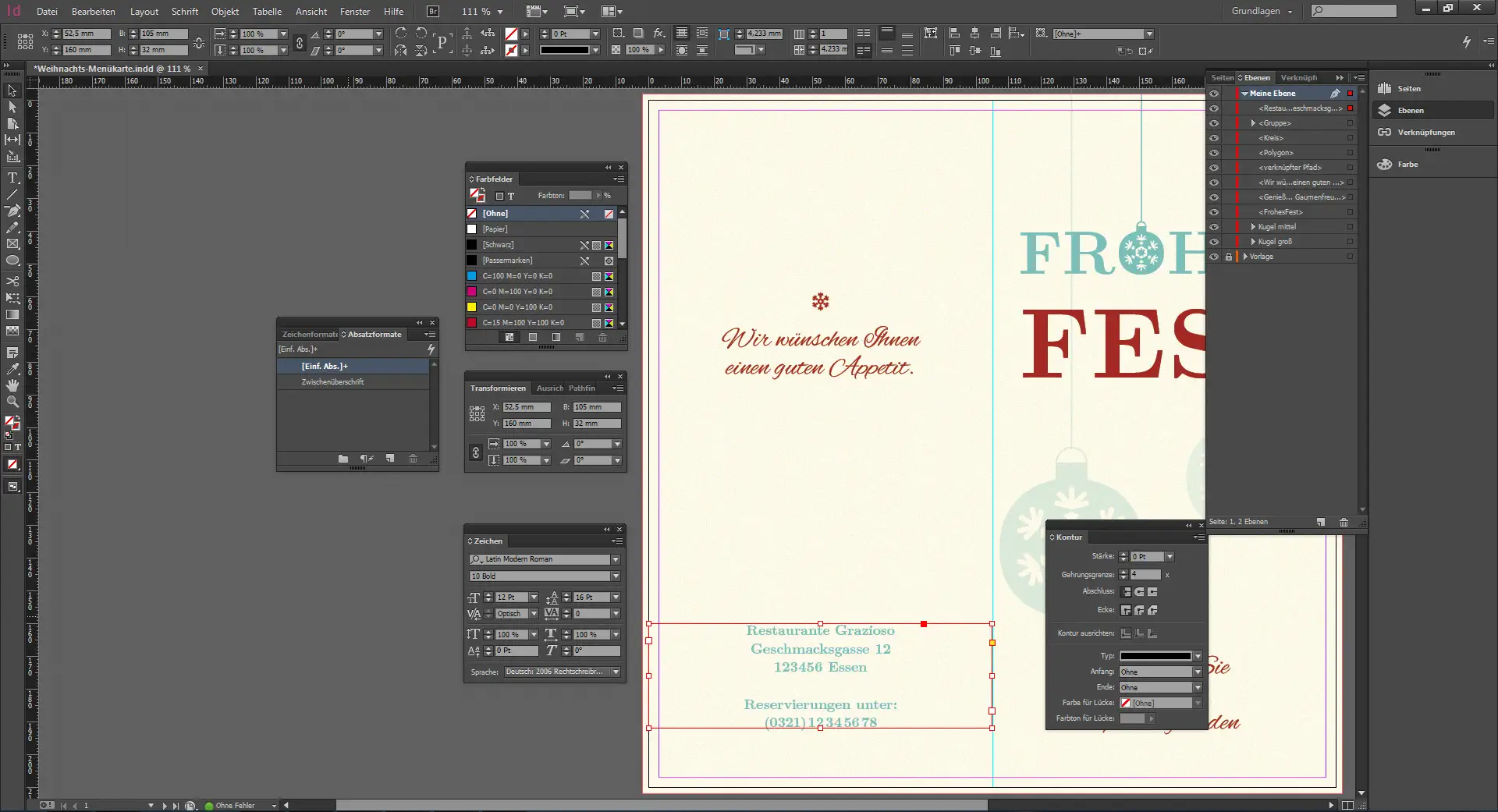Hide the Kugel mittel layer item
Image resolution: width=1498 pixels, height=812 pixels.
[x=1213, y=227]
